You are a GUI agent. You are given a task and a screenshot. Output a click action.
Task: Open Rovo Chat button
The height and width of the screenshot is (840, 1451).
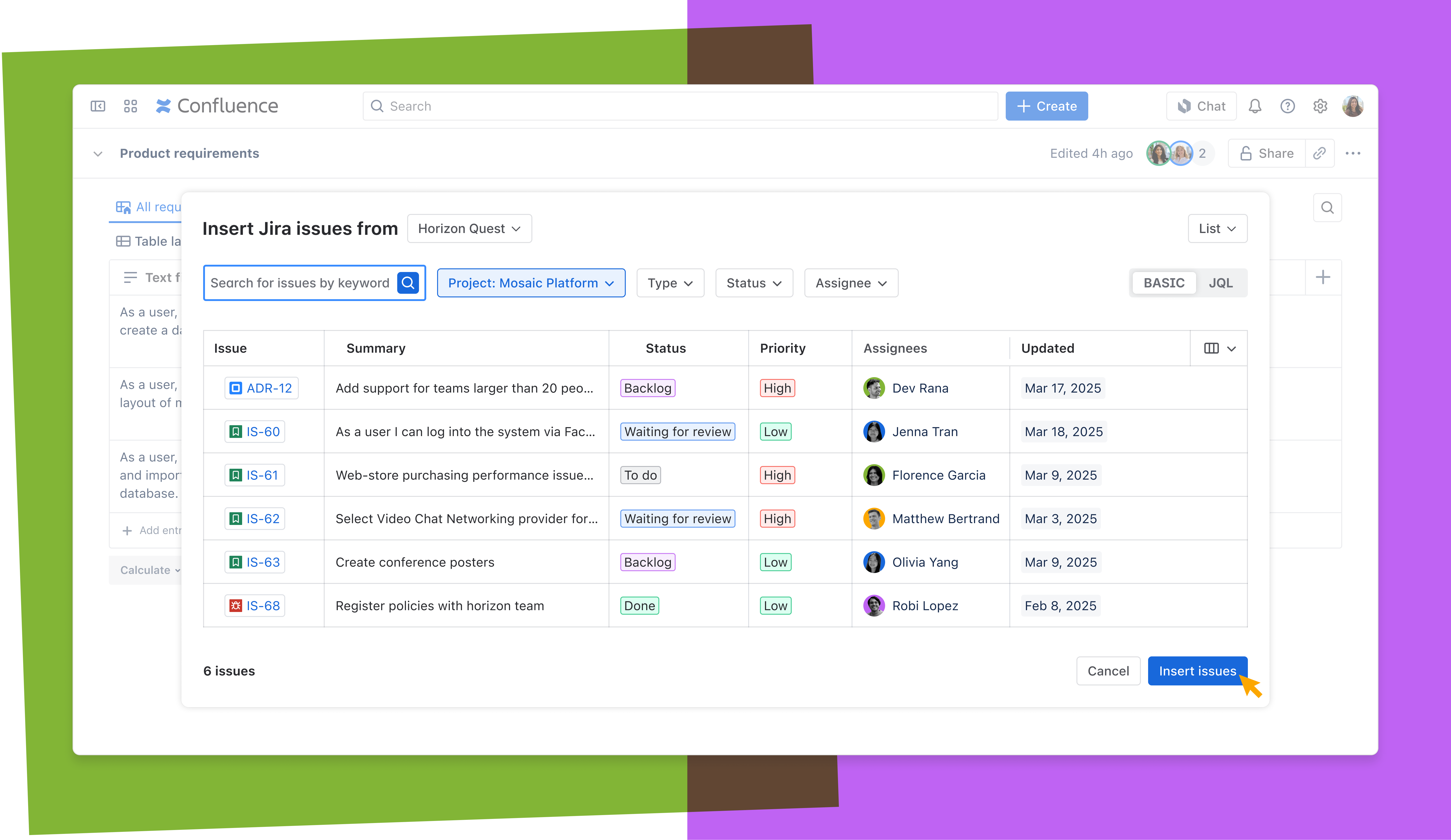pyautogui.click(x=1202, y=106)
